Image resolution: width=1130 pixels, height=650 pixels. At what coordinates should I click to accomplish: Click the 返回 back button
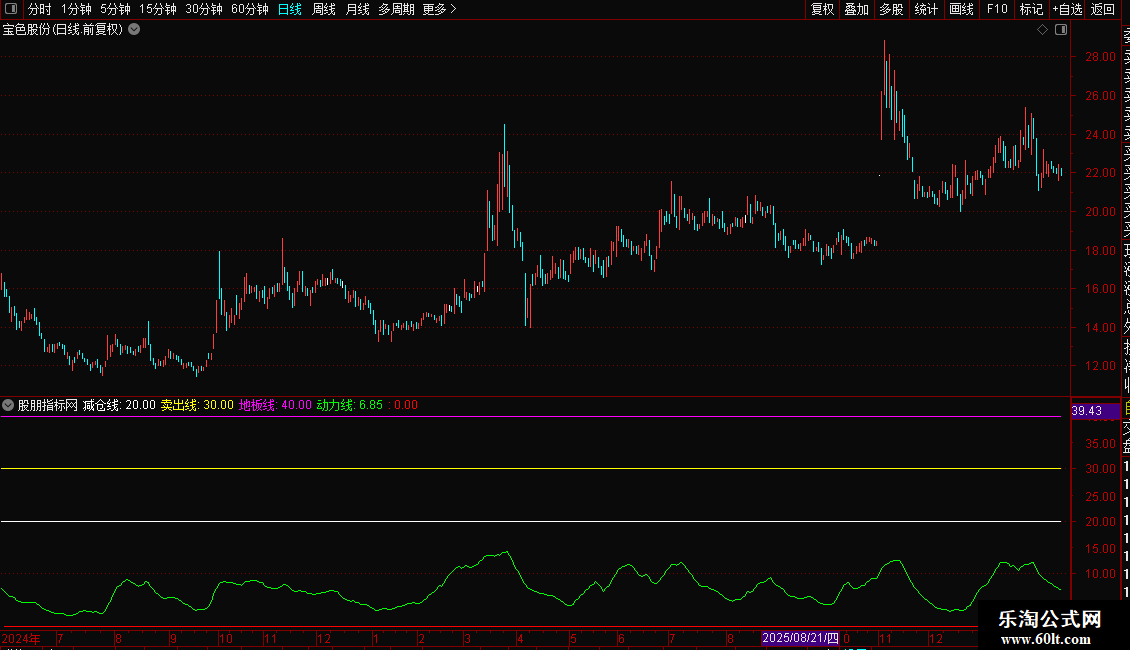pos(1103,9)
